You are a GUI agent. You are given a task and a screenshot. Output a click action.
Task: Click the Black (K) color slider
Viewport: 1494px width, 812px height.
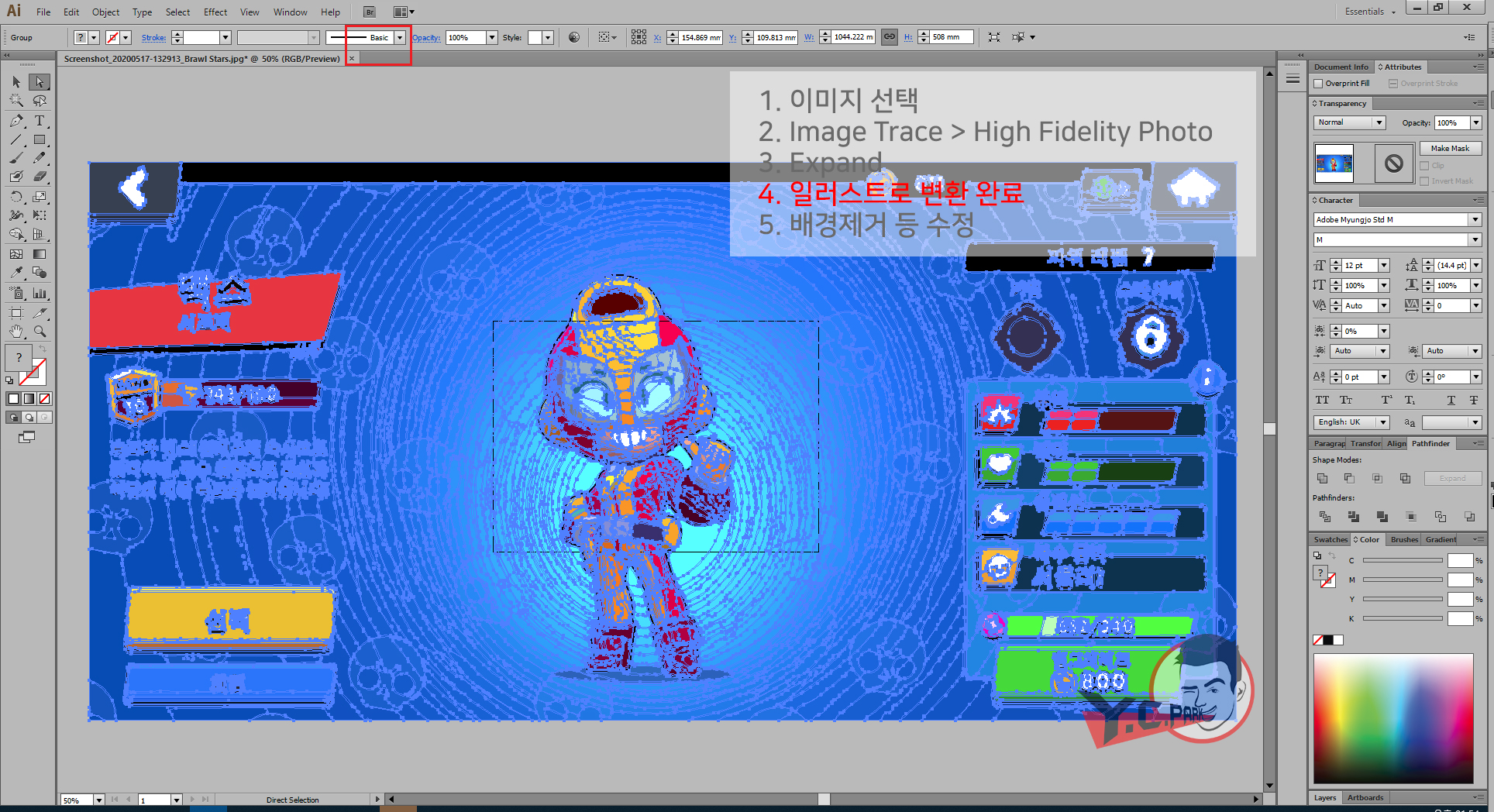[1402, 618]
